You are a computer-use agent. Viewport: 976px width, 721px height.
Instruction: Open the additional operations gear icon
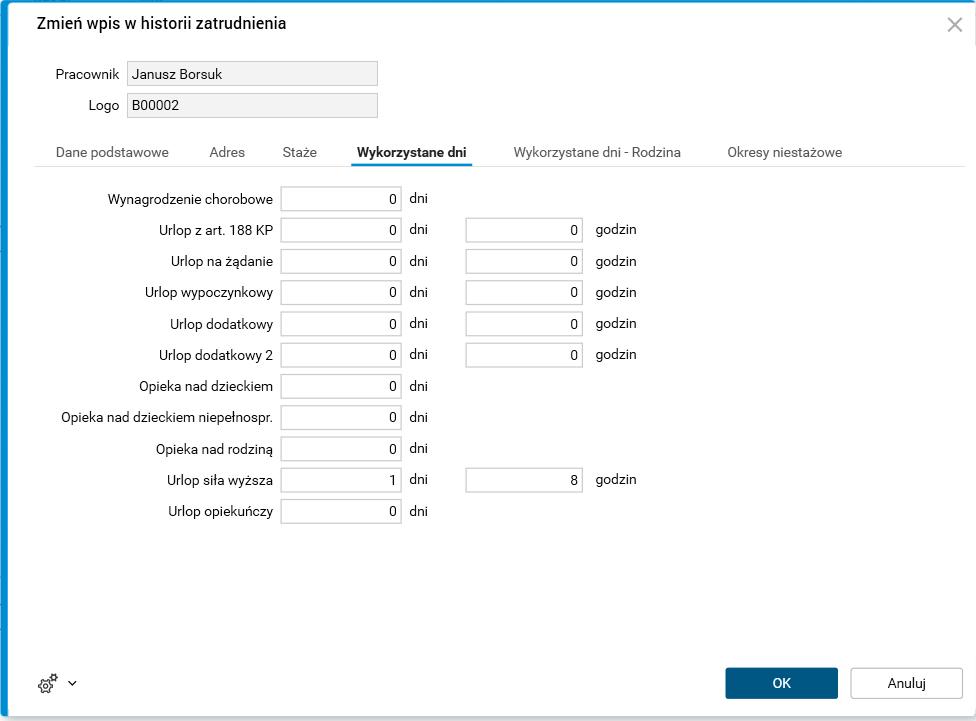[46, 683]
